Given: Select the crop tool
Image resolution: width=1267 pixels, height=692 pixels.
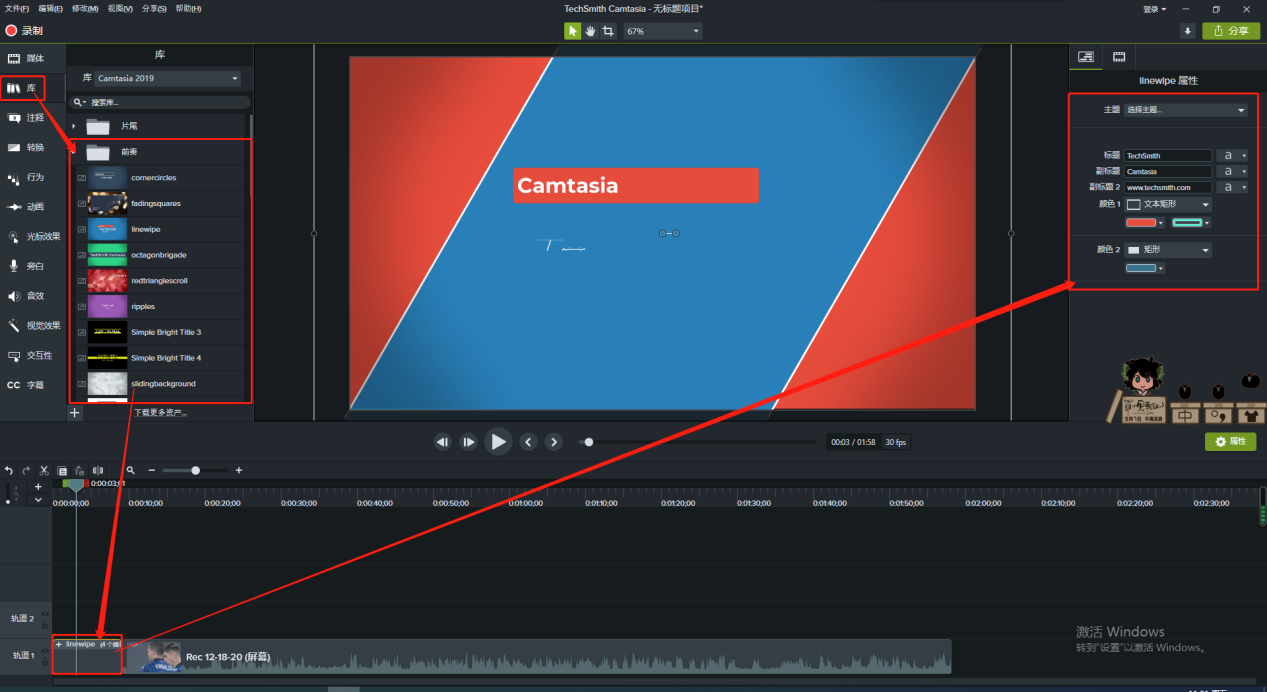Looking at the screenshot, I should (x=608, y=31).
